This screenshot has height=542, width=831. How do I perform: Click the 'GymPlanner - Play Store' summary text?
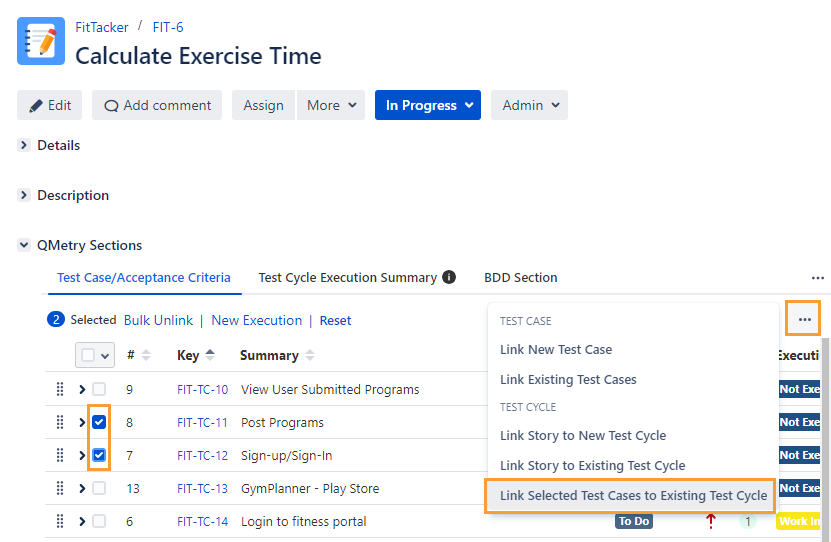pyautogui.click(x=310, y=488)
